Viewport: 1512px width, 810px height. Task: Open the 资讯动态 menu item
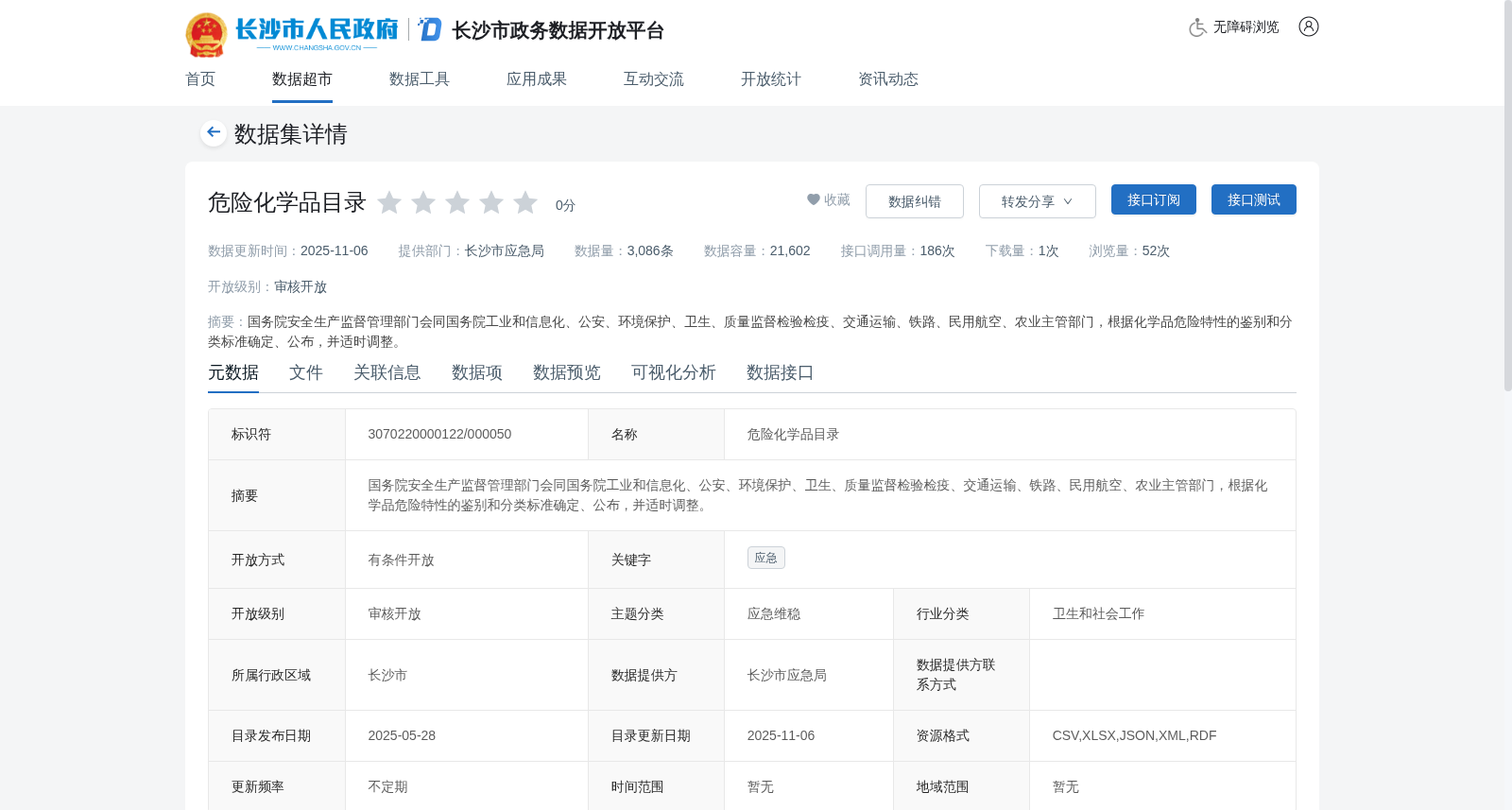click(888, 79)
